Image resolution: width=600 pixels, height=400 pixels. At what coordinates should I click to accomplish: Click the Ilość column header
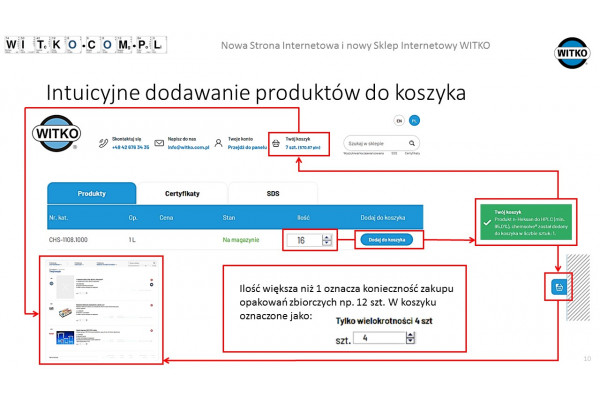(x=303, y=218)
